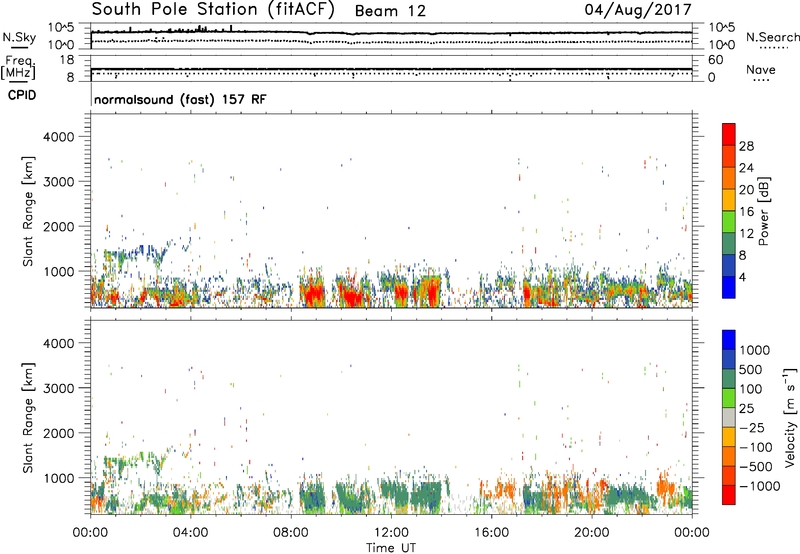Click the '16:00' time axis tick label
Screen dimensions: 800x554
click(x=491, y=533)
